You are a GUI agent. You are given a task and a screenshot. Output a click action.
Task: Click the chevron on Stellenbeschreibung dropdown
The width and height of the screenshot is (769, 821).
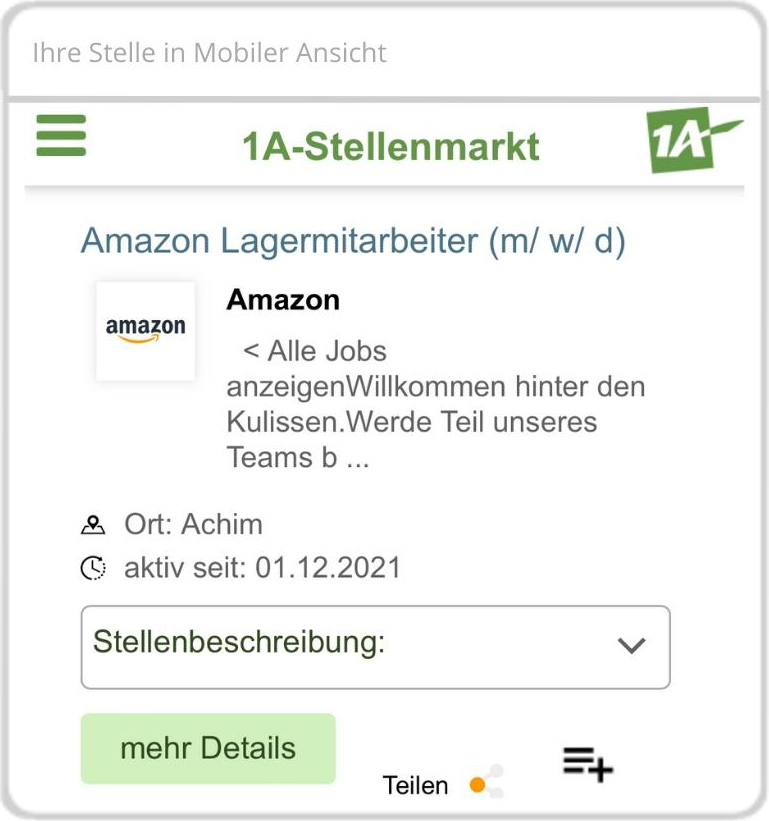(x=631, y=647)
